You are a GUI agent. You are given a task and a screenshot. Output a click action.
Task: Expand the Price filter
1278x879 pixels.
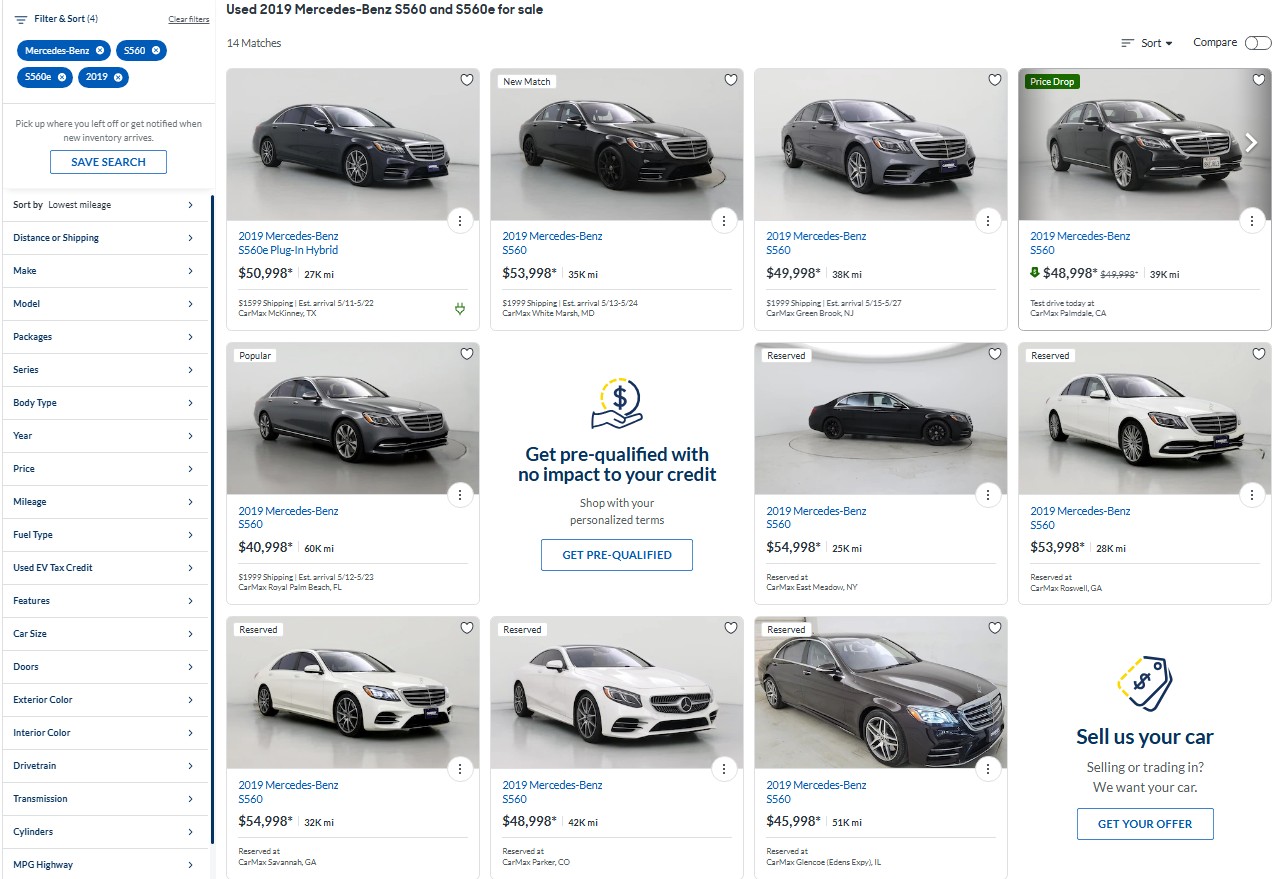click(105, 469)
